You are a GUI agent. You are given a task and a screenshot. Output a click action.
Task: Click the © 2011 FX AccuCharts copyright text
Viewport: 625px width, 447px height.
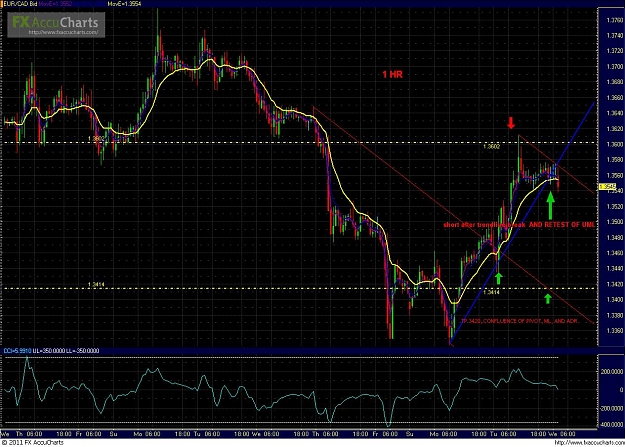coord(32,443)
